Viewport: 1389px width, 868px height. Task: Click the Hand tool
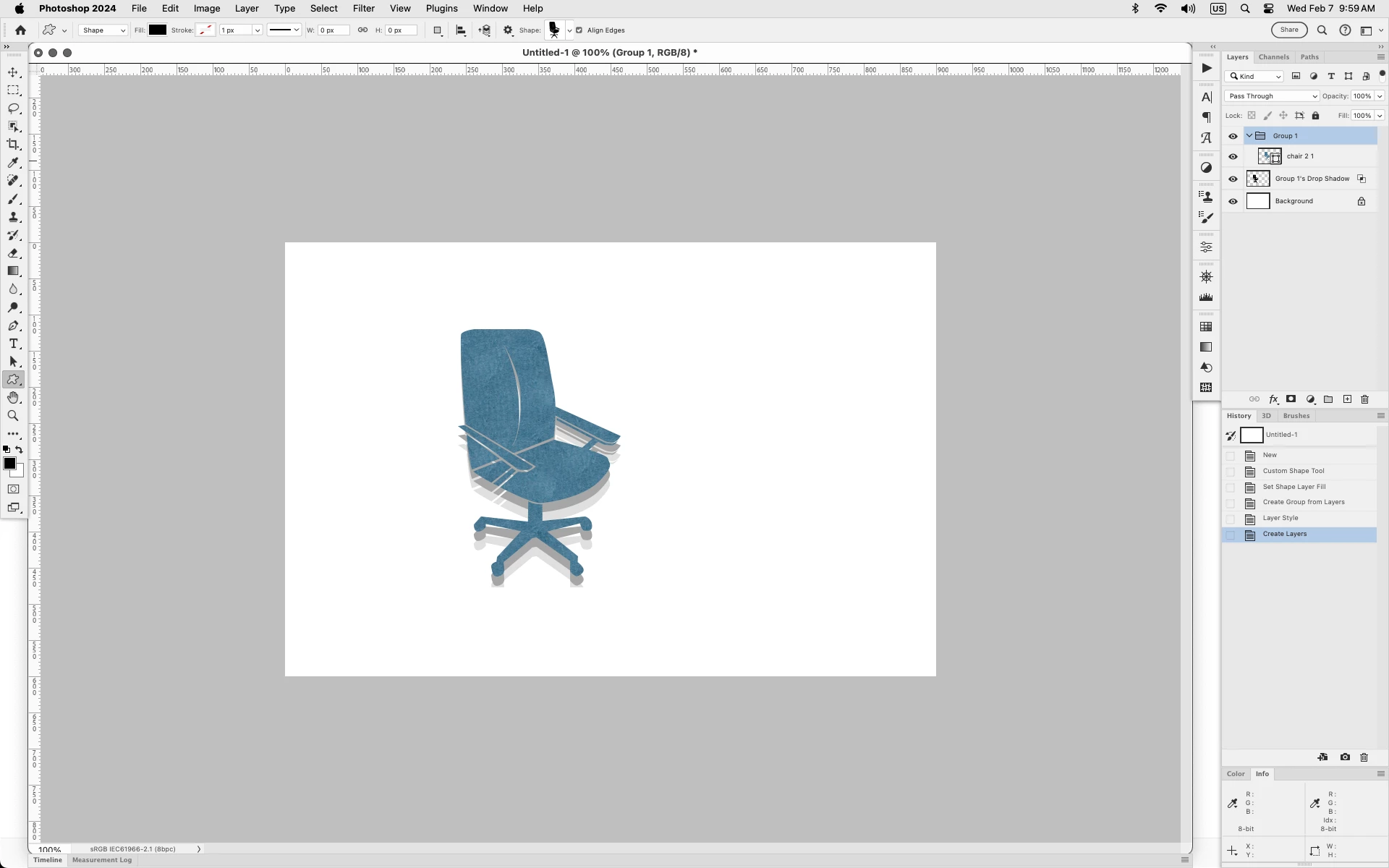click(13, 398)
